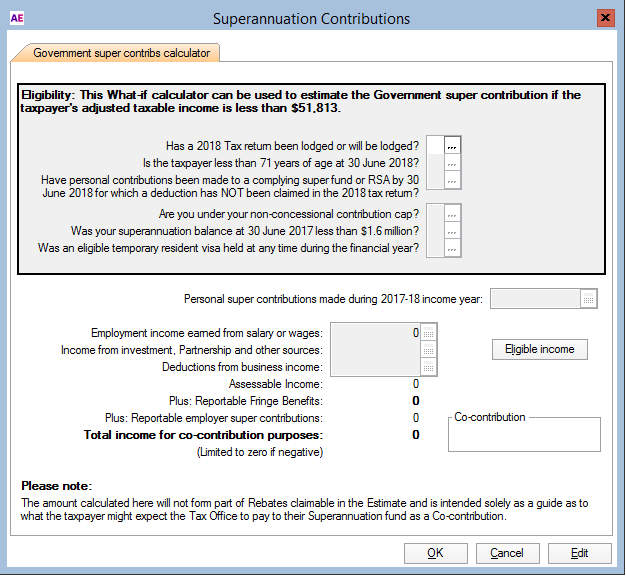626x576 pixels.
Task: Focus the Personal super contributions input field
Action: (535, 298)
